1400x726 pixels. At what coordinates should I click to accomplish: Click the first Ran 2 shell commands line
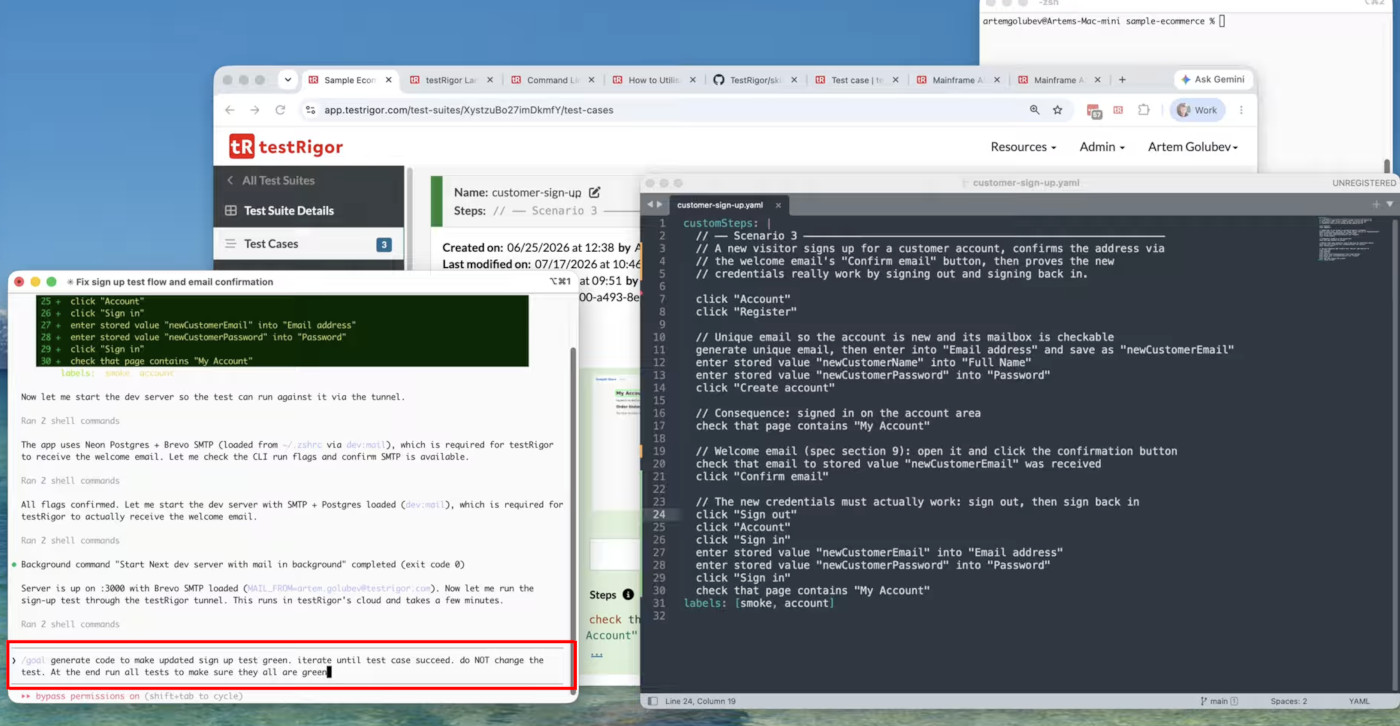[x=70, y=421]
